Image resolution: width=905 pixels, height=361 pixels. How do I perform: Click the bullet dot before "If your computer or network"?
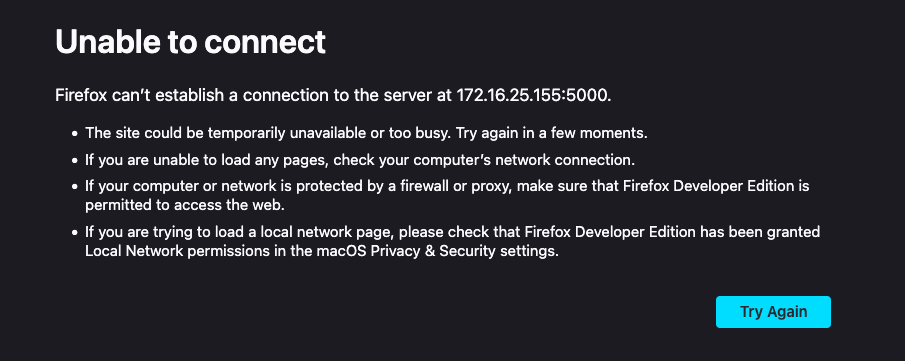point(74,187)
